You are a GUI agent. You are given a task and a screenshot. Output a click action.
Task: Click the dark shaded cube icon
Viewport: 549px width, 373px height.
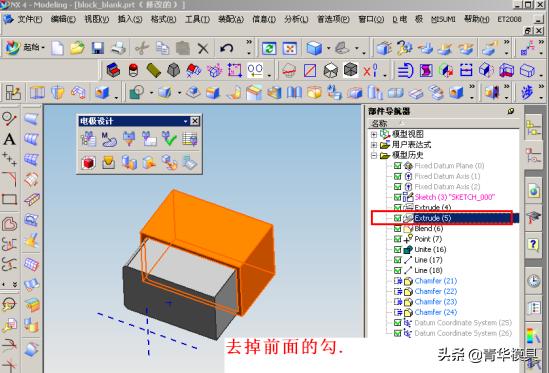350,70
